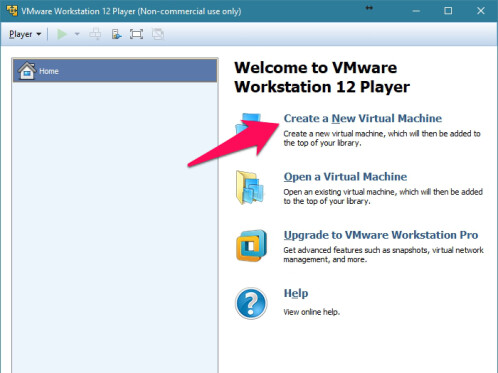Click the blue question mark Help icon

[251, 304]
